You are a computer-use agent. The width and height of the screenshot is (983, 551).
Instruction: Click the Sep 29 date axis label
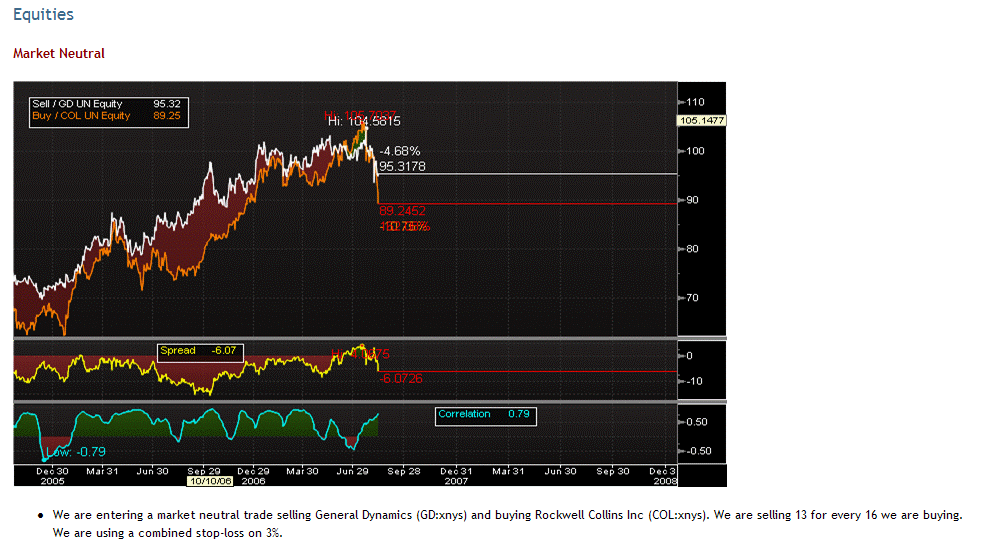click(204, 471)
